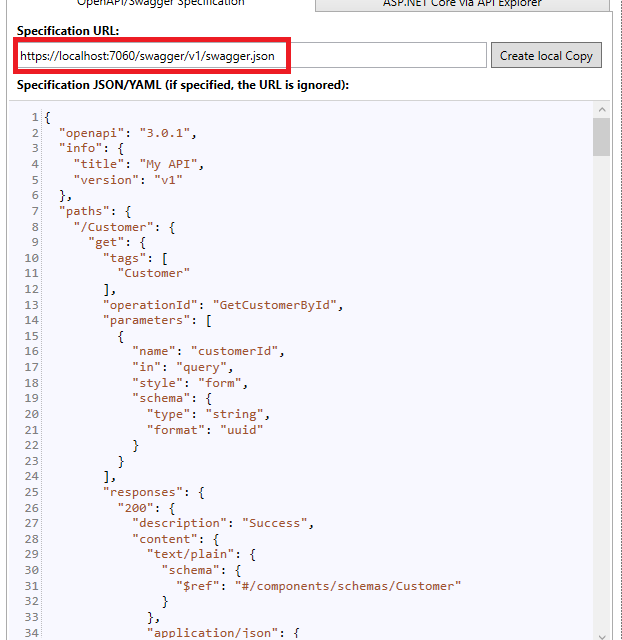Click the empty scrollbar track below the thumb
Image resolution: width=622 pixels, height=640 pixels.
pos(601,400)
